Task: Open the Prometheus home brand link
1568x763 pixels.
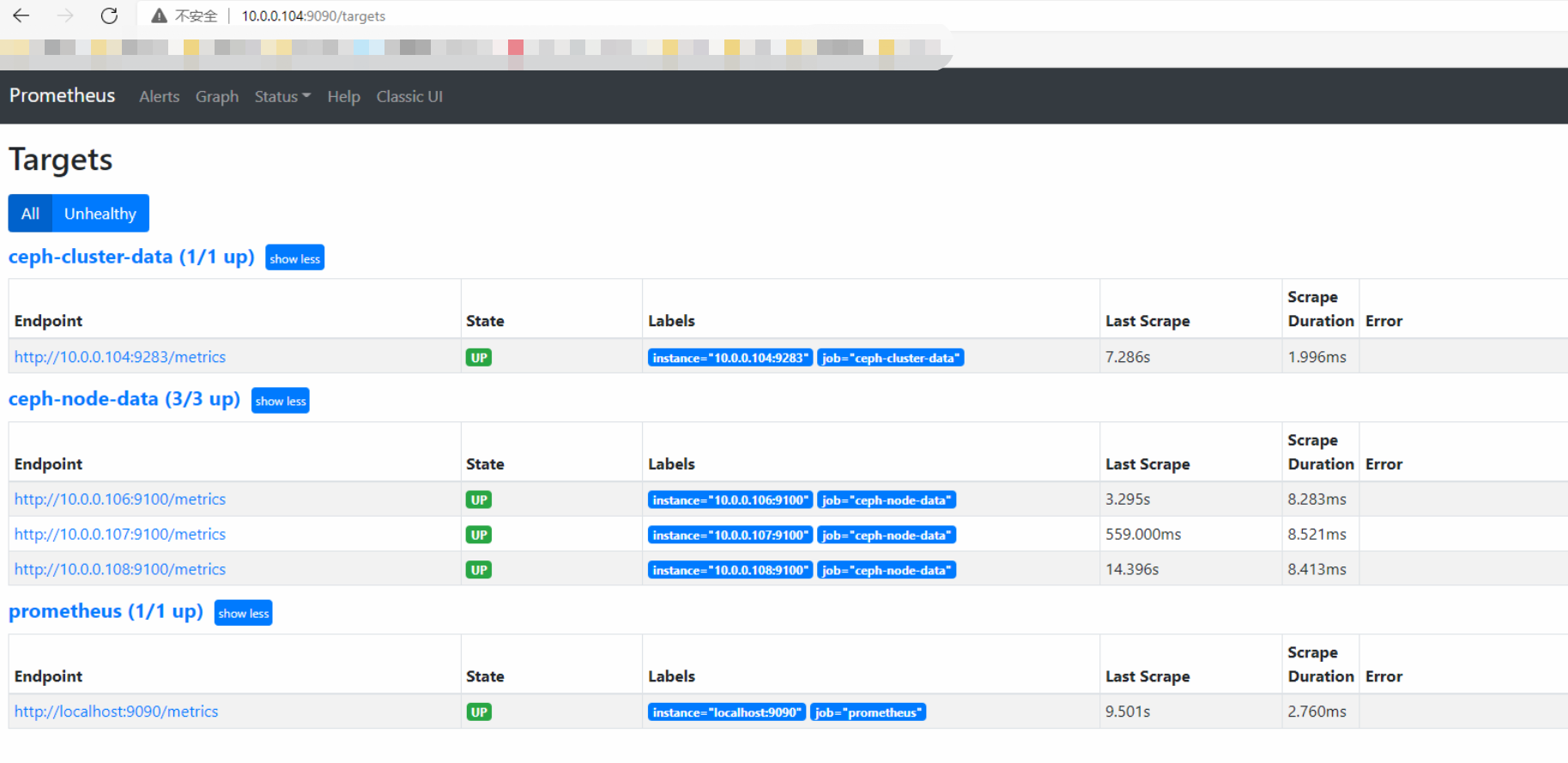Action: pyautogui.click(x=62, y=95)
